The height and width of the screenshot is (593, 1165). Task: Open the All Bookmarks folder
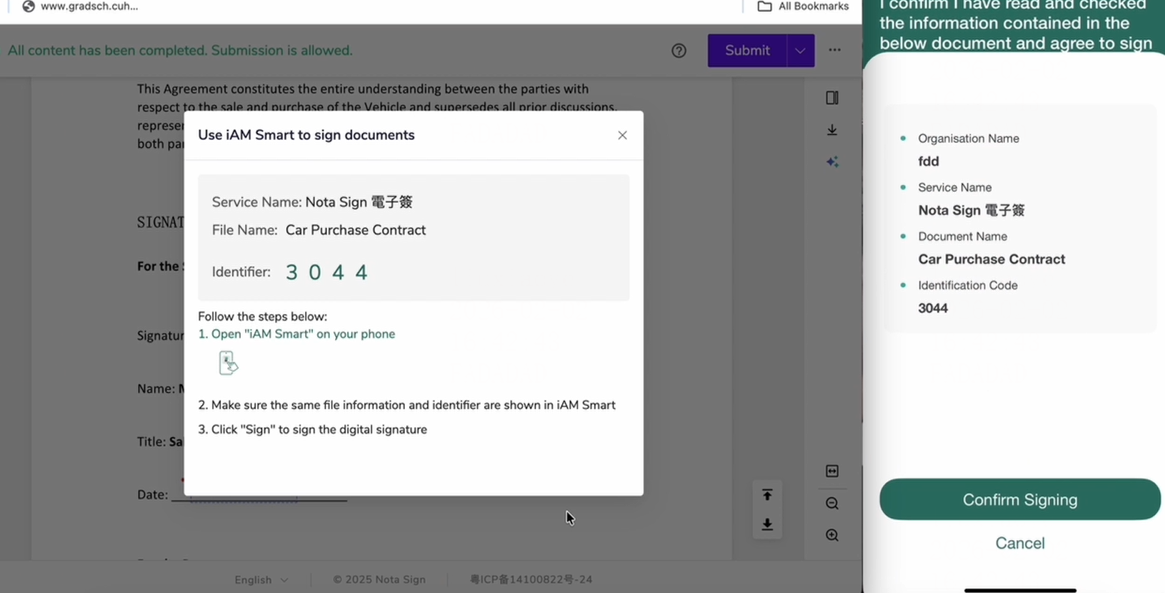[x=802, y=7]
